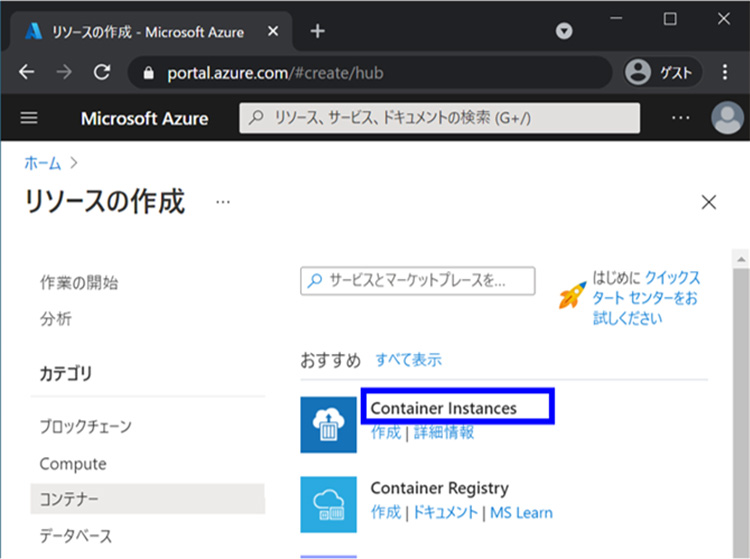This screenshot has width=750, height=559.
Task: Open ドキュメント for Container Registry
Action: [x=445, y=512]
